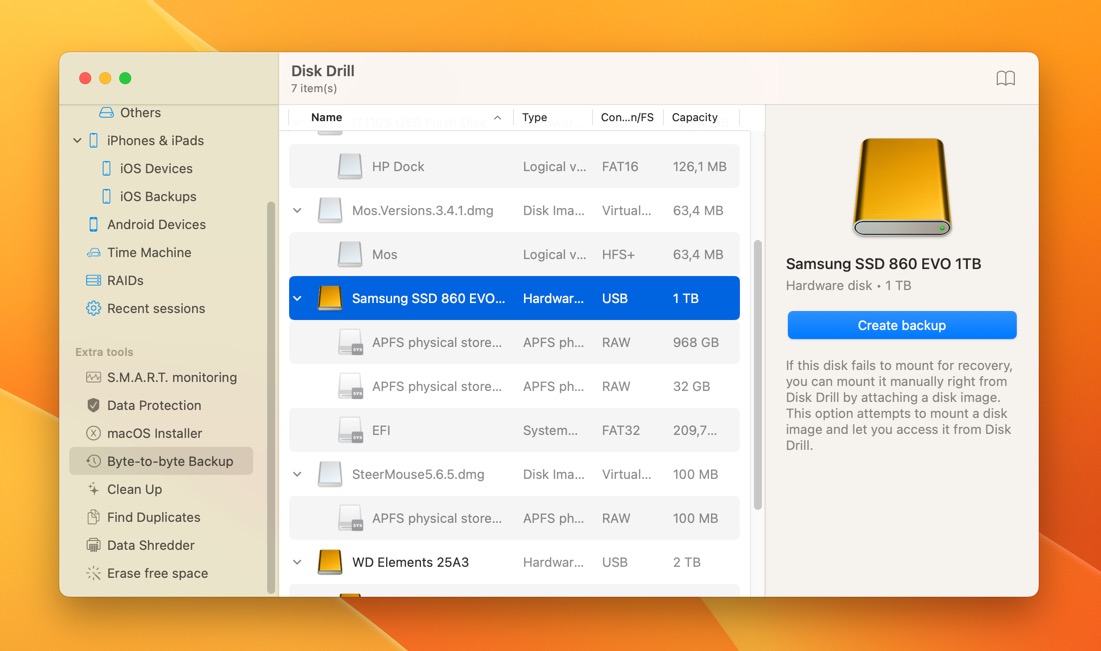Collapse the SteerMouse5.6.5.dmg row
Image resolution: width=1101 pixels, height=651 pixels.
click(298, 474)
